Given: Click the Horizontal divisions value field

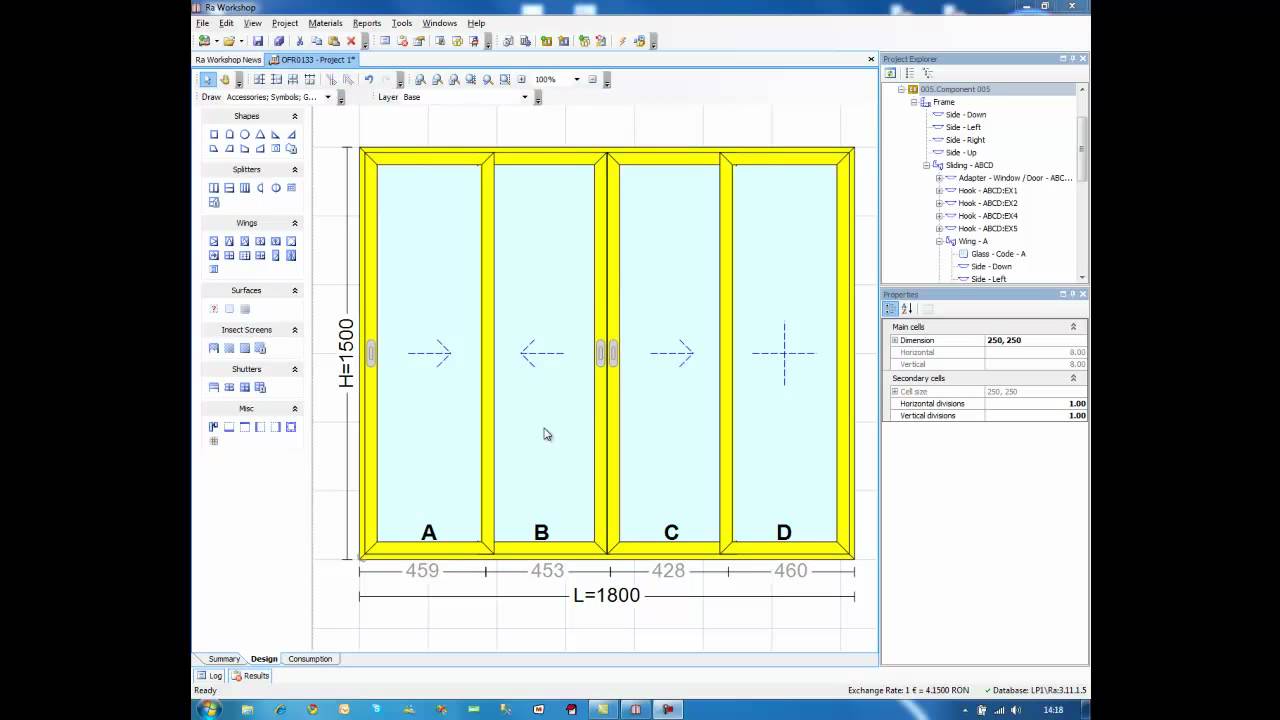Looking at the screenshot, I should (1036, 404).
